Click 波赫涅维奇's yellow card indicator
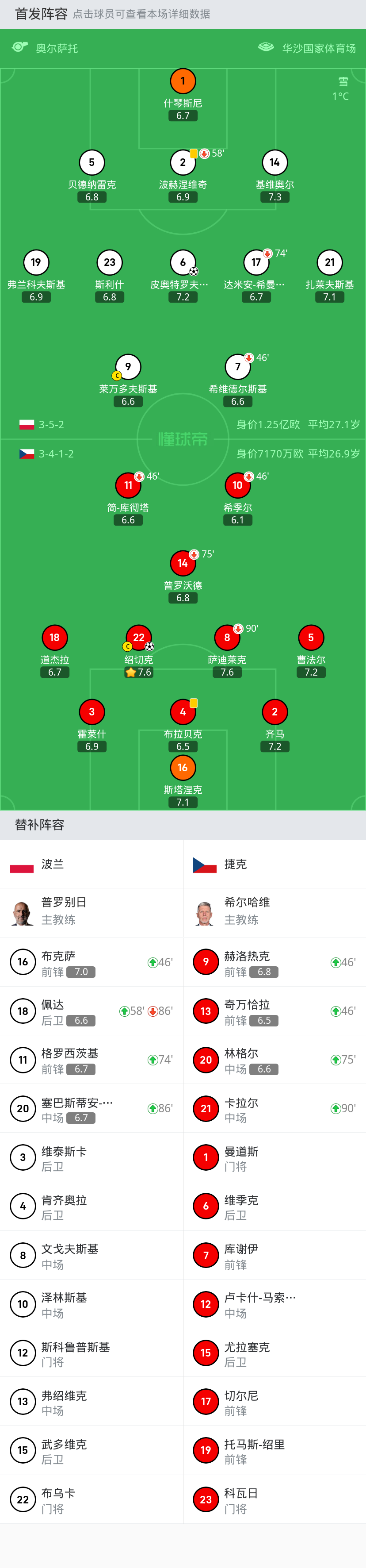The width and height of the screenshot is (366, 1568). coord(193,154)
